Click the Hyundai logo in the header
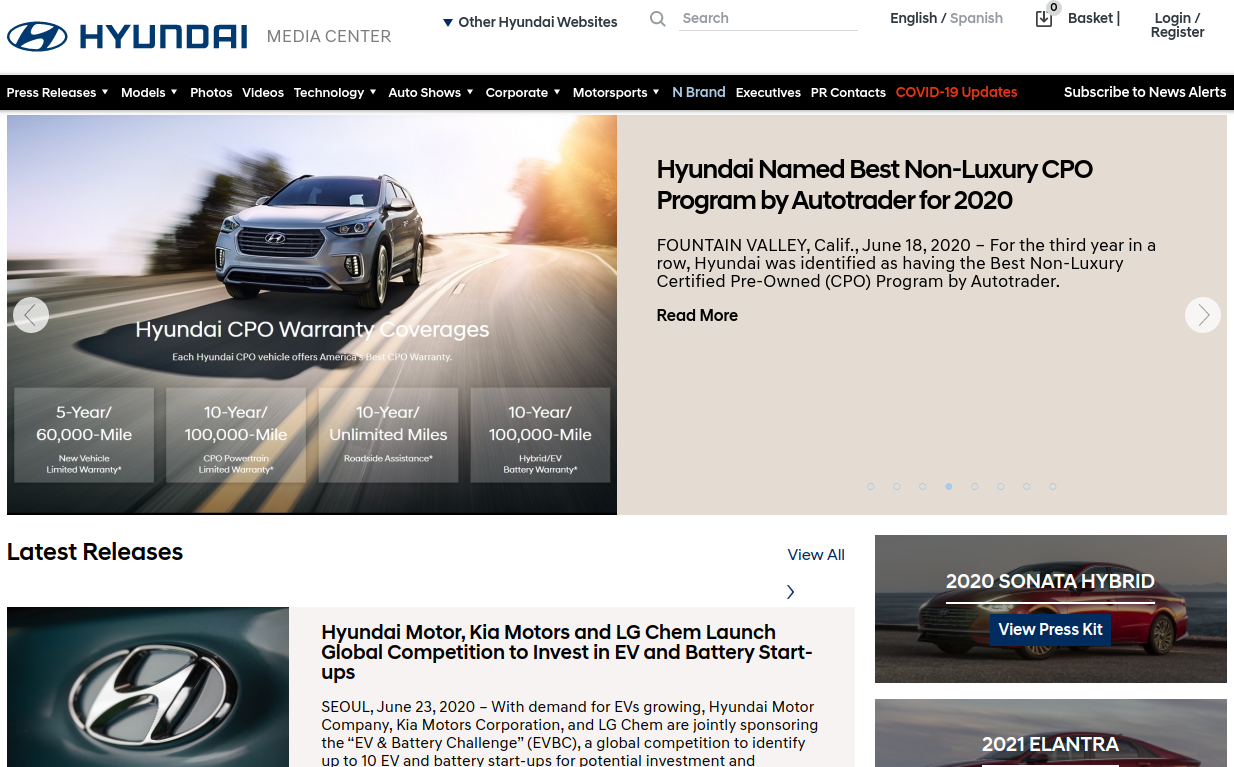Image resolution: width=1234 pixels, height=767 pixels. click(x=127, y=37)
